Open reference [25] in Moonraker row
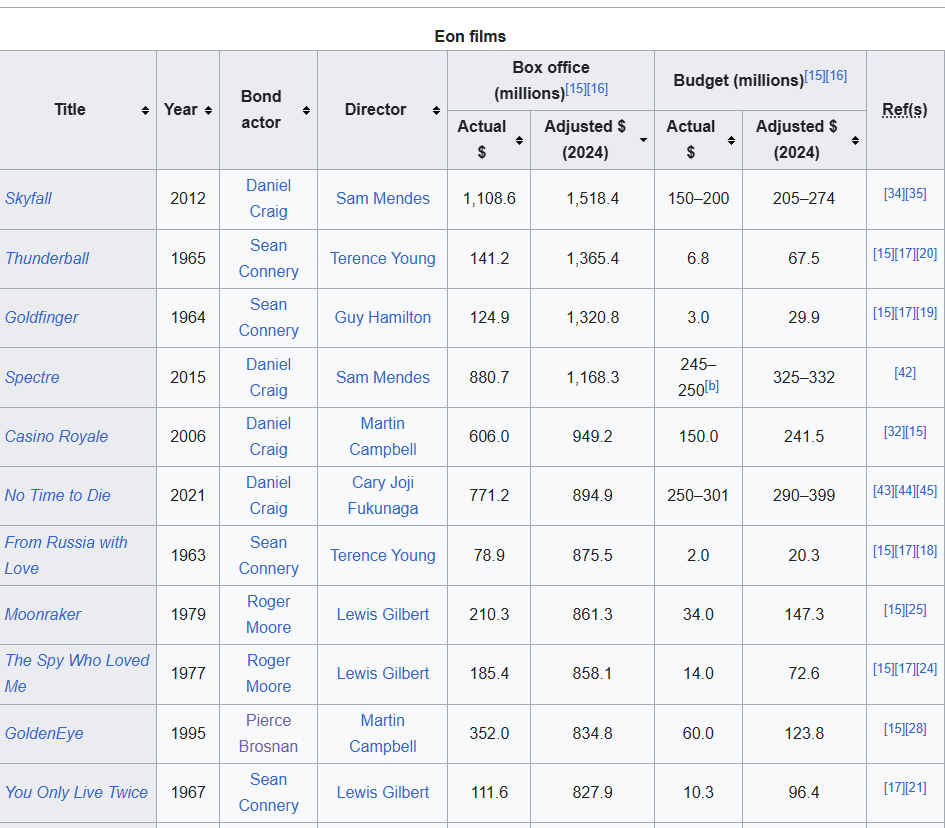 (x=916, y=609)
